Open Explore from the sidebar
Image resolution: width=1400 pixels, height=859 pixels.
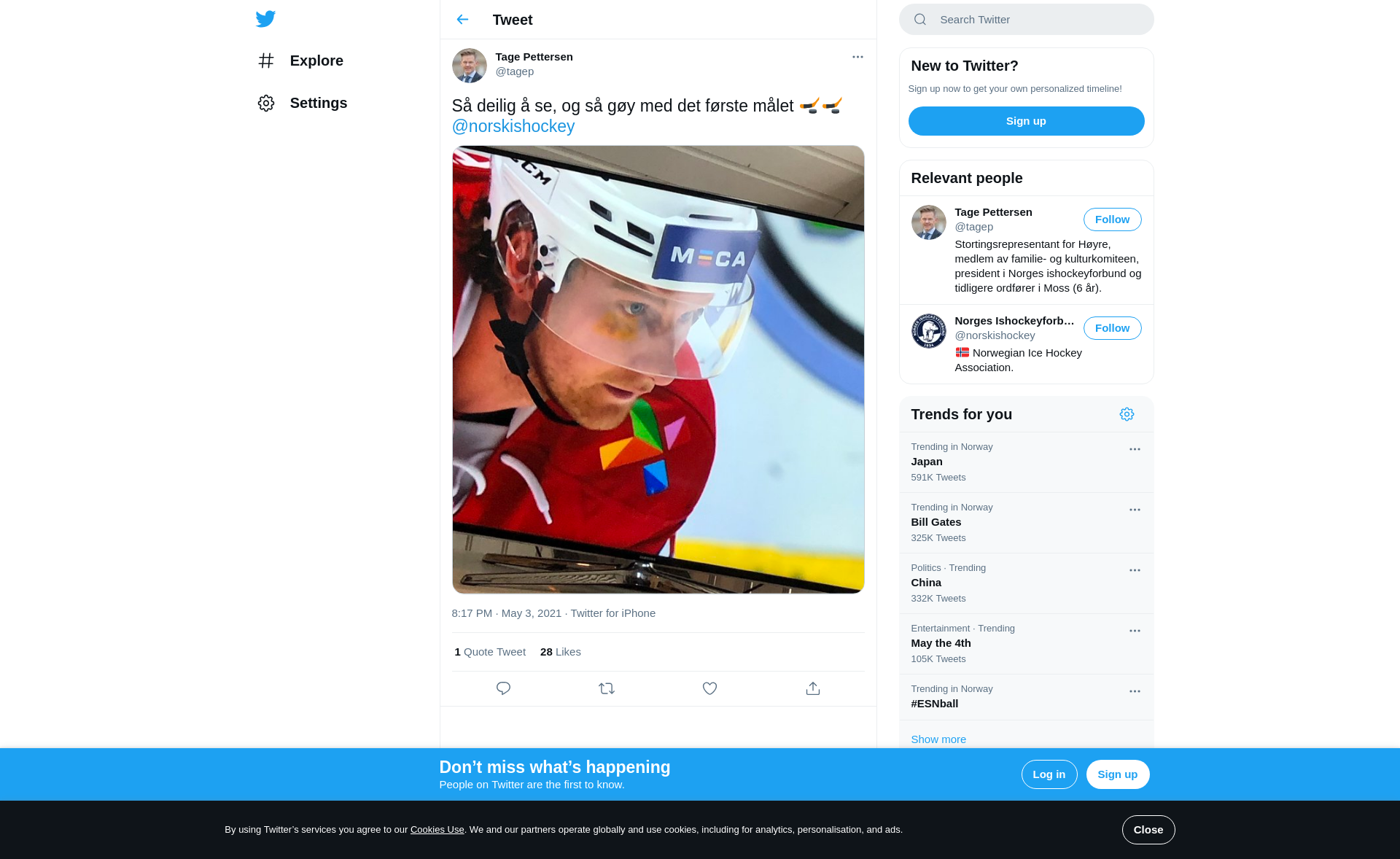[300, 61]
